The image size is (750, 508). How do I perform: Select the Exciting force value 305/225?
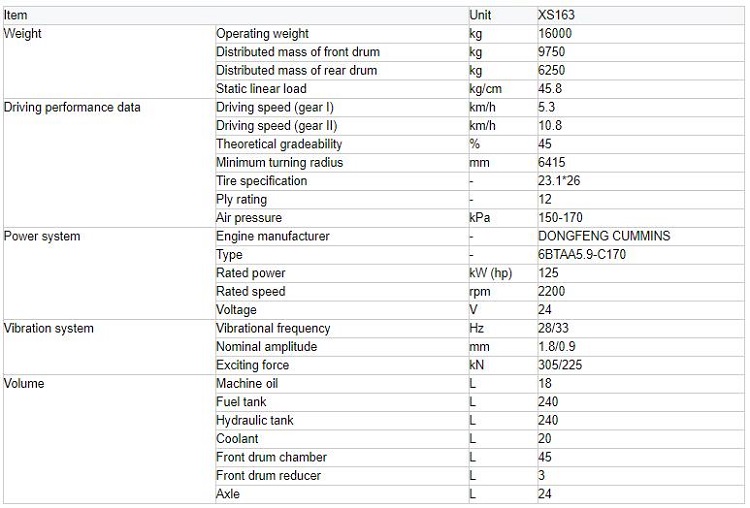click(x=560, y=365)
